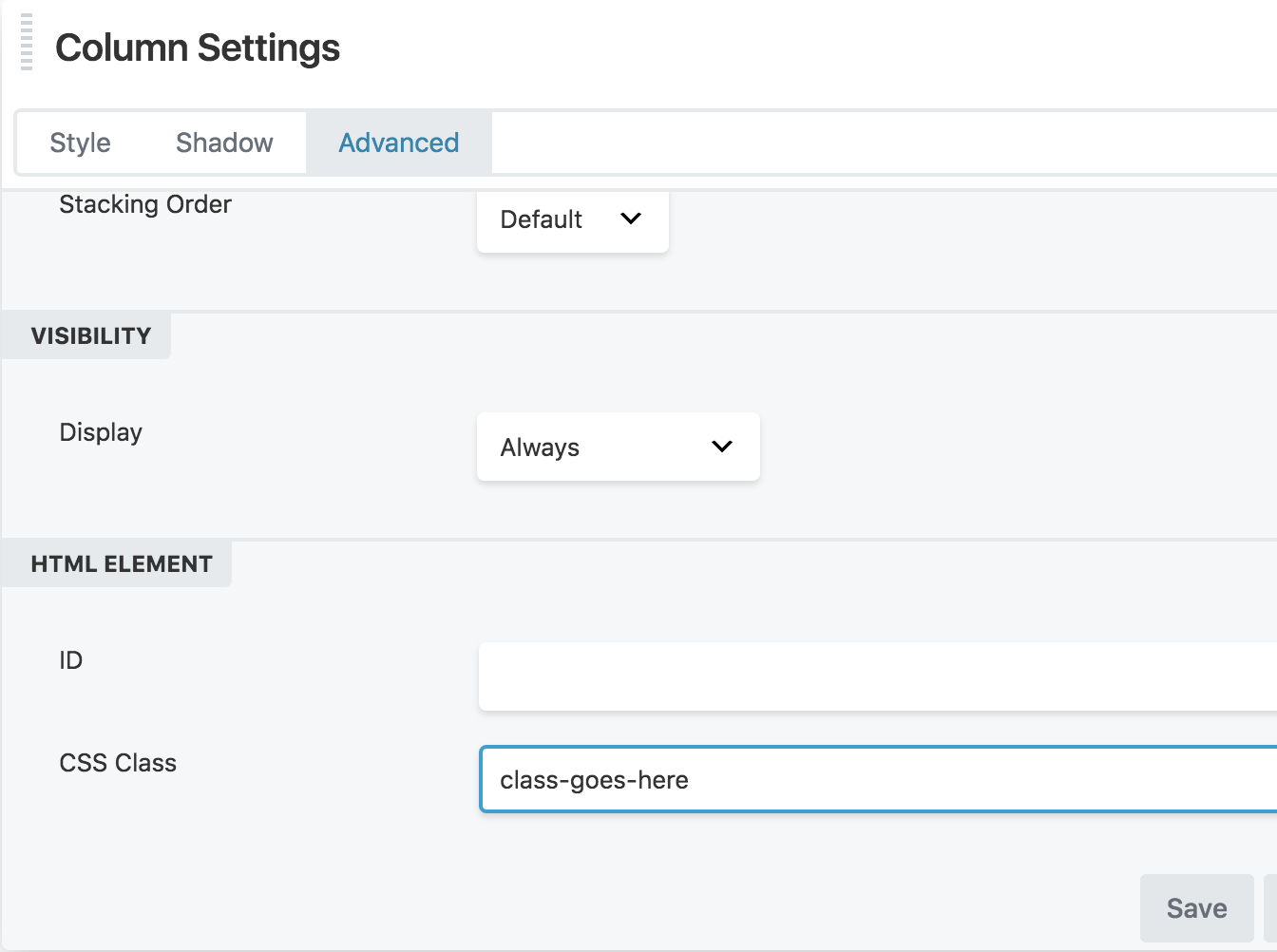This screenshot has width=1277, height=952.
Task: Switch to the Style tab
Action: [x=80, y=143]
